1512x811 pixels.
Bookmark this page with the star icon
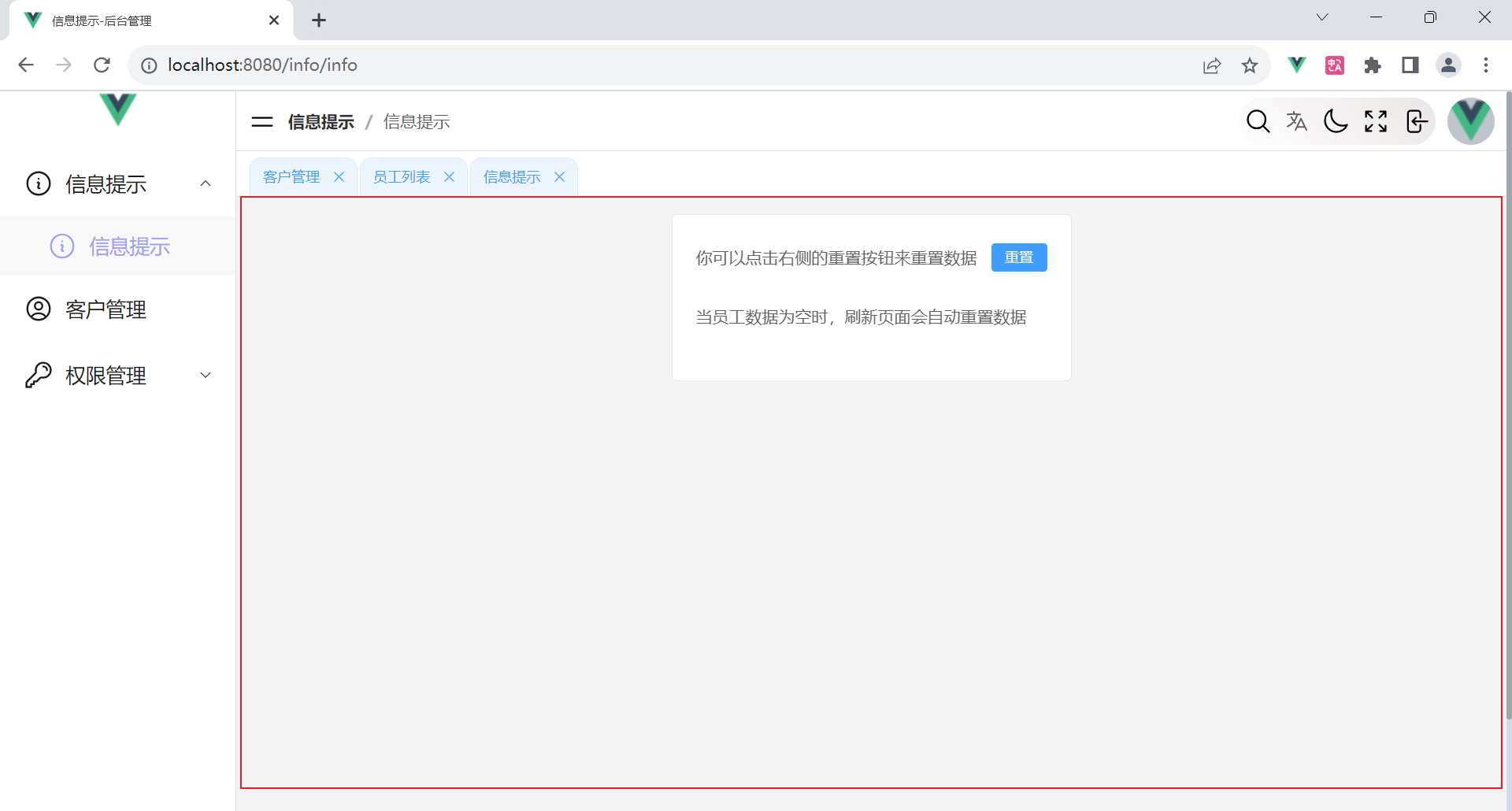tap(1250, 65)
